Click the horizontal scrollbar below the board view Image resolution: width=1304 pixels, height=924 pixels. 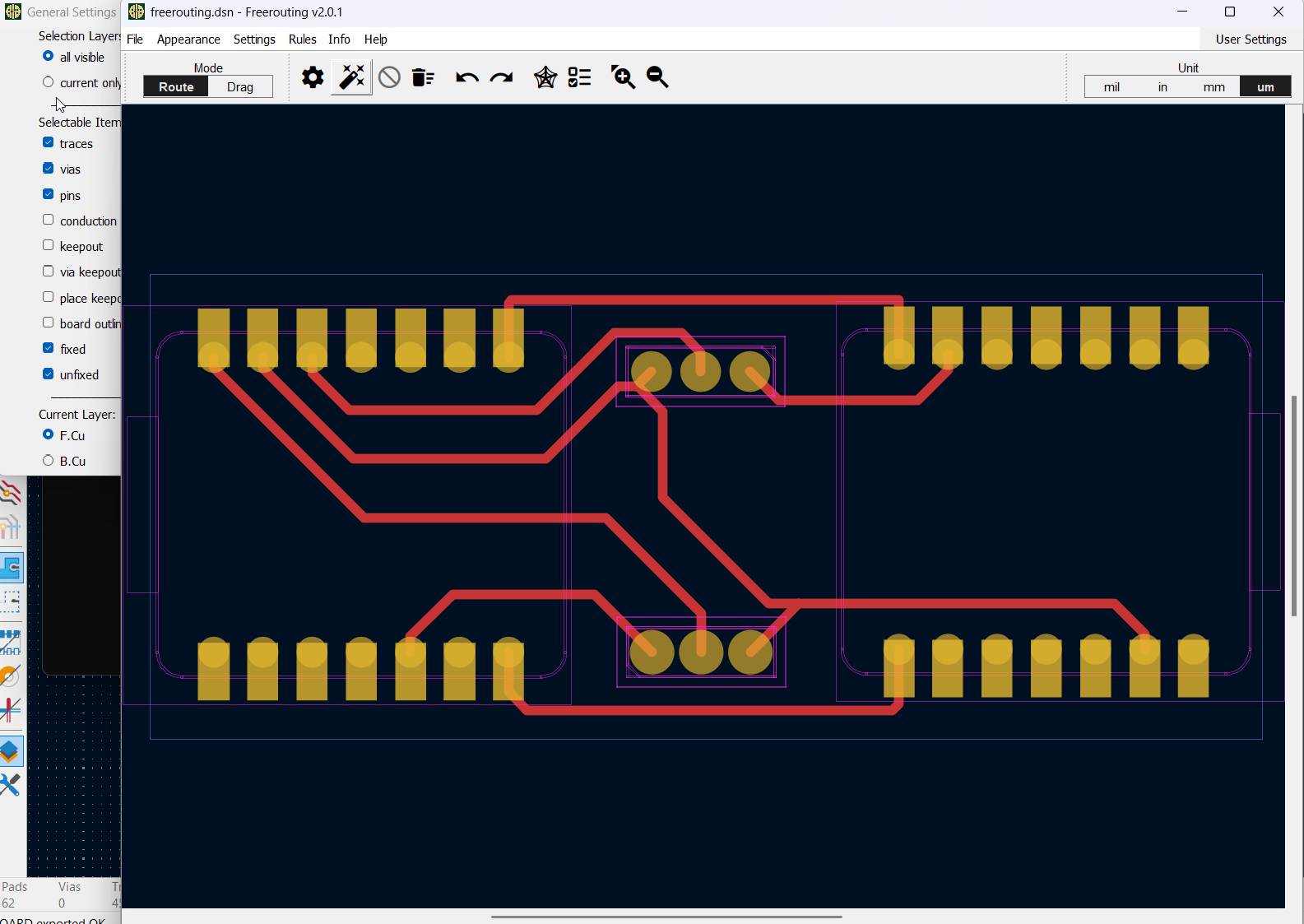[x=666, y=917]
